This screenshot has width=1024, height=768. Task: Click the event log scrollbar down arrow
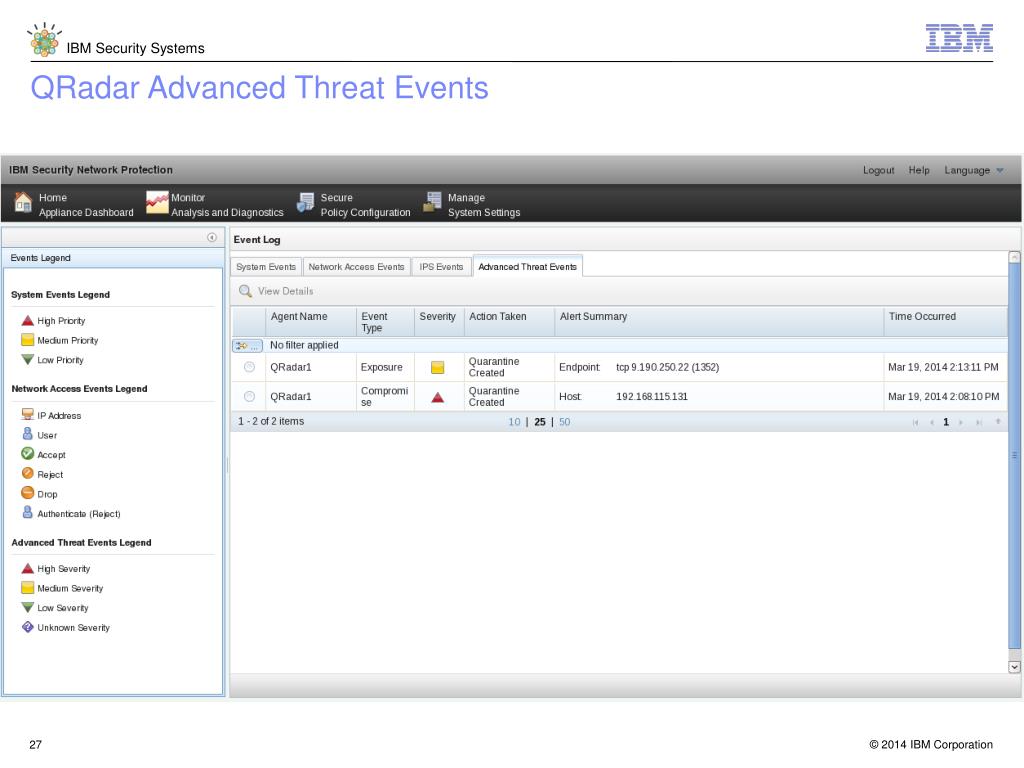(x=1014, y=667)
